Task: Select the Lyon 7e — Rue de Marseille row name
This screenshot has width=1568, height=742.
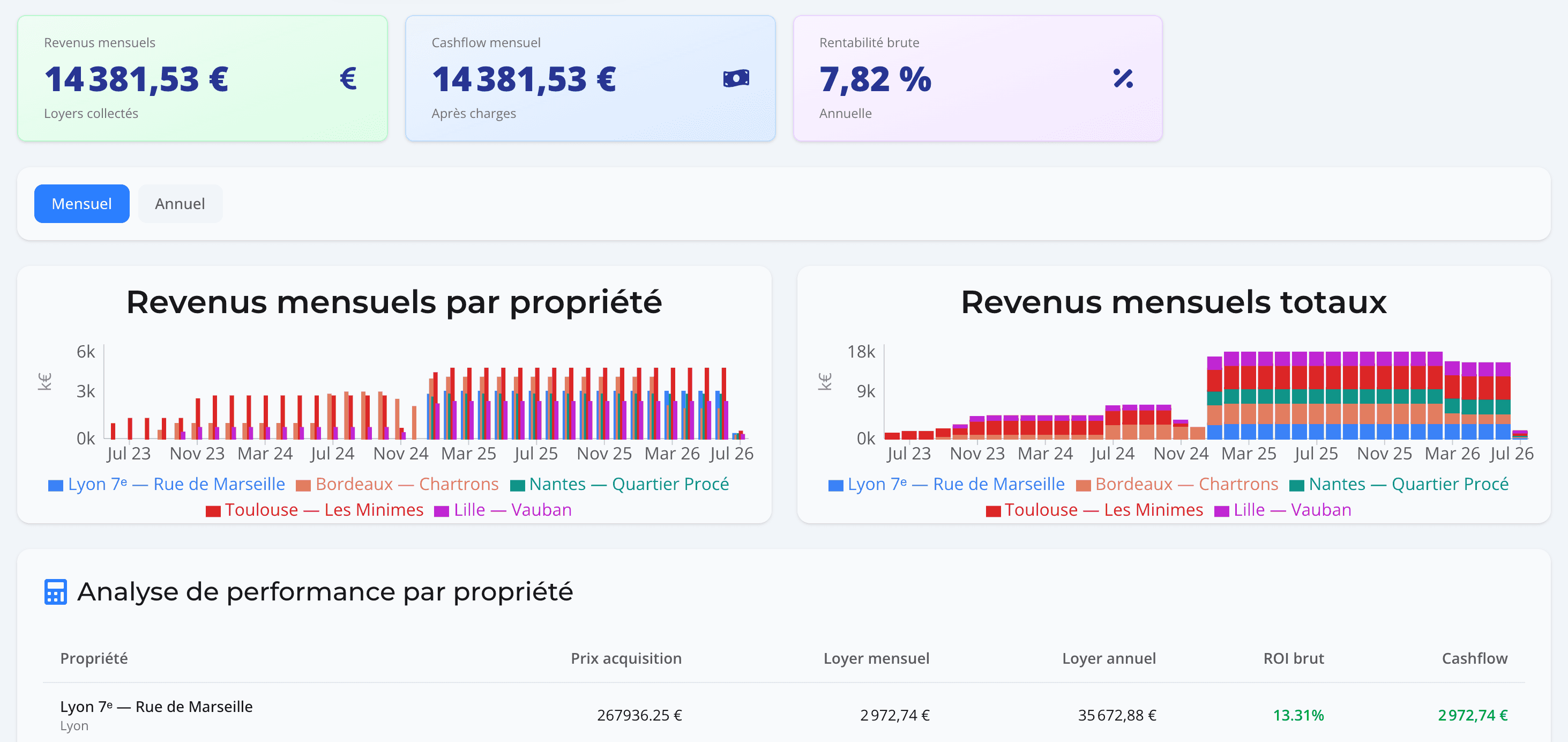Action: click(156, 707)
